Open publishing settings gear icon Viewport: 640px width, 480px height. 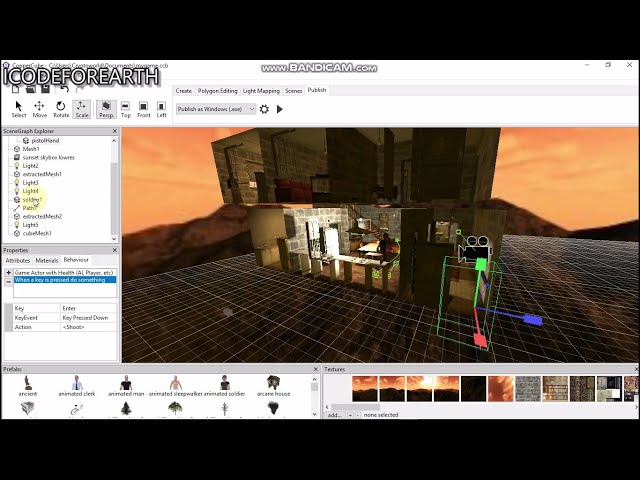(x=264, y=109)
